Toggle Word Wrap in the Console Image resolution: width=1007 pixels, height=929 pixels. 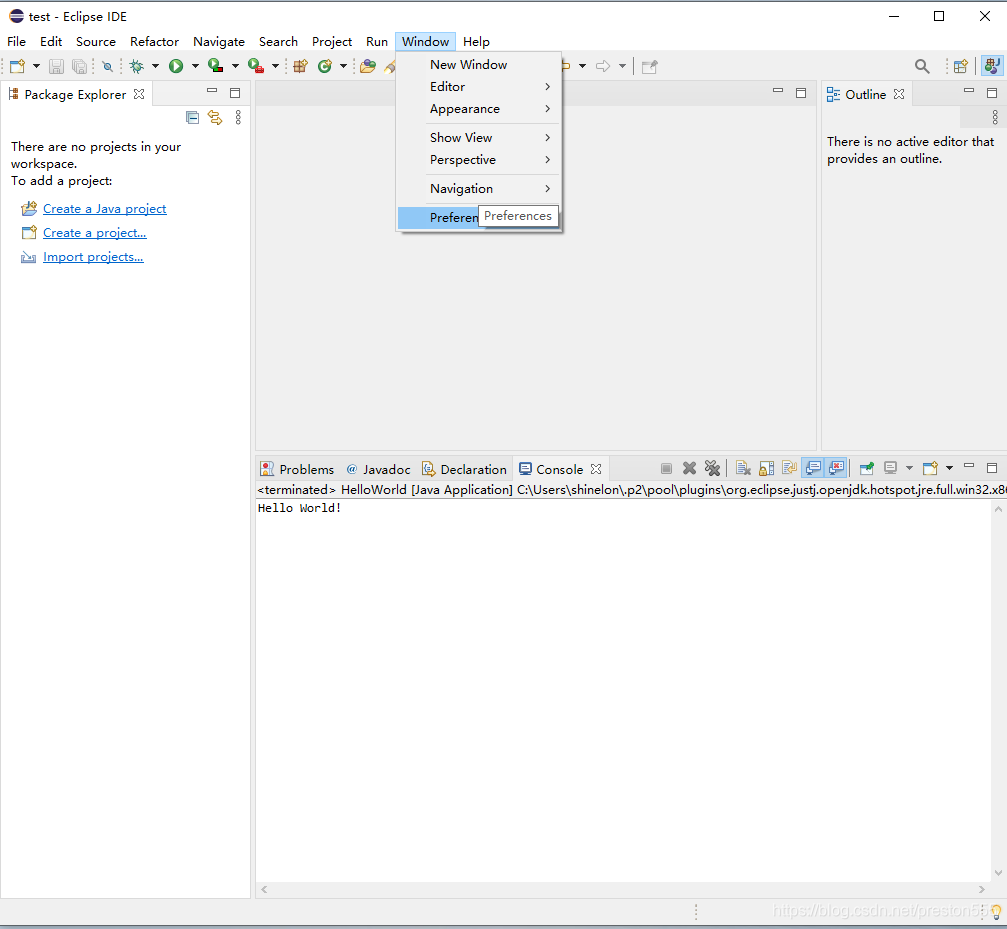point(789,469)
